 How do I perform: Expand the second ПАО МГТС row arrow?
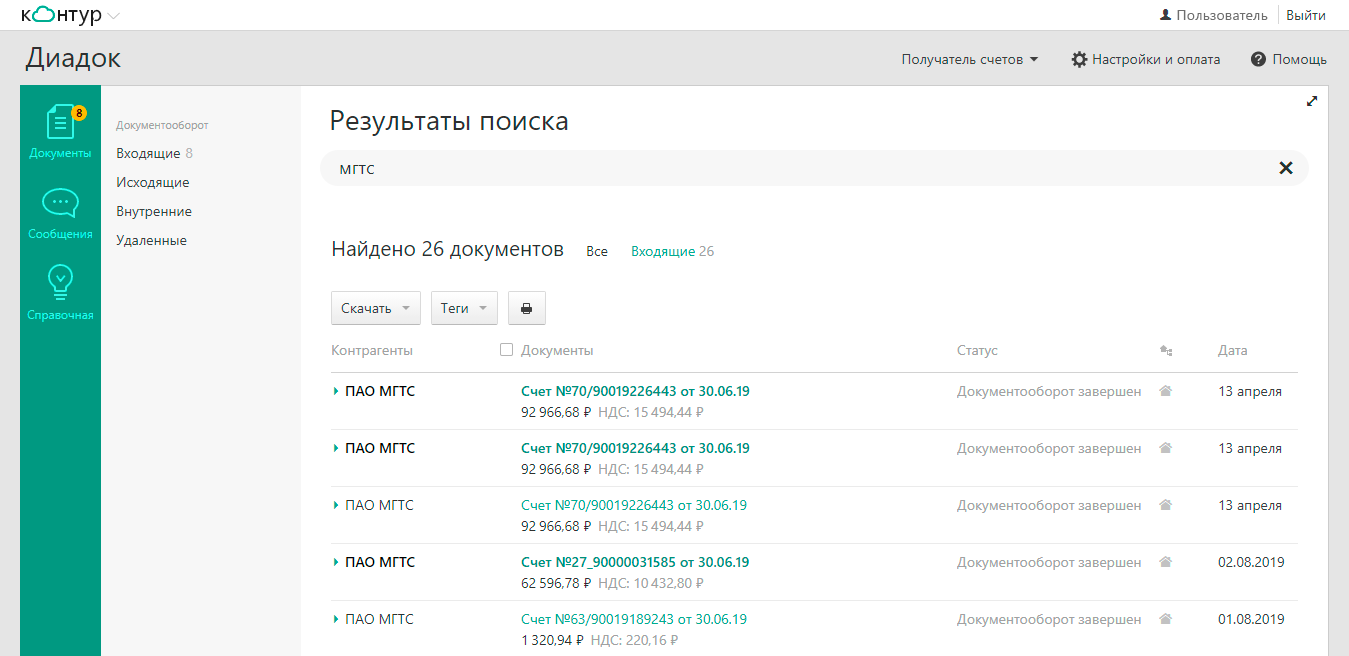[336, 449]
